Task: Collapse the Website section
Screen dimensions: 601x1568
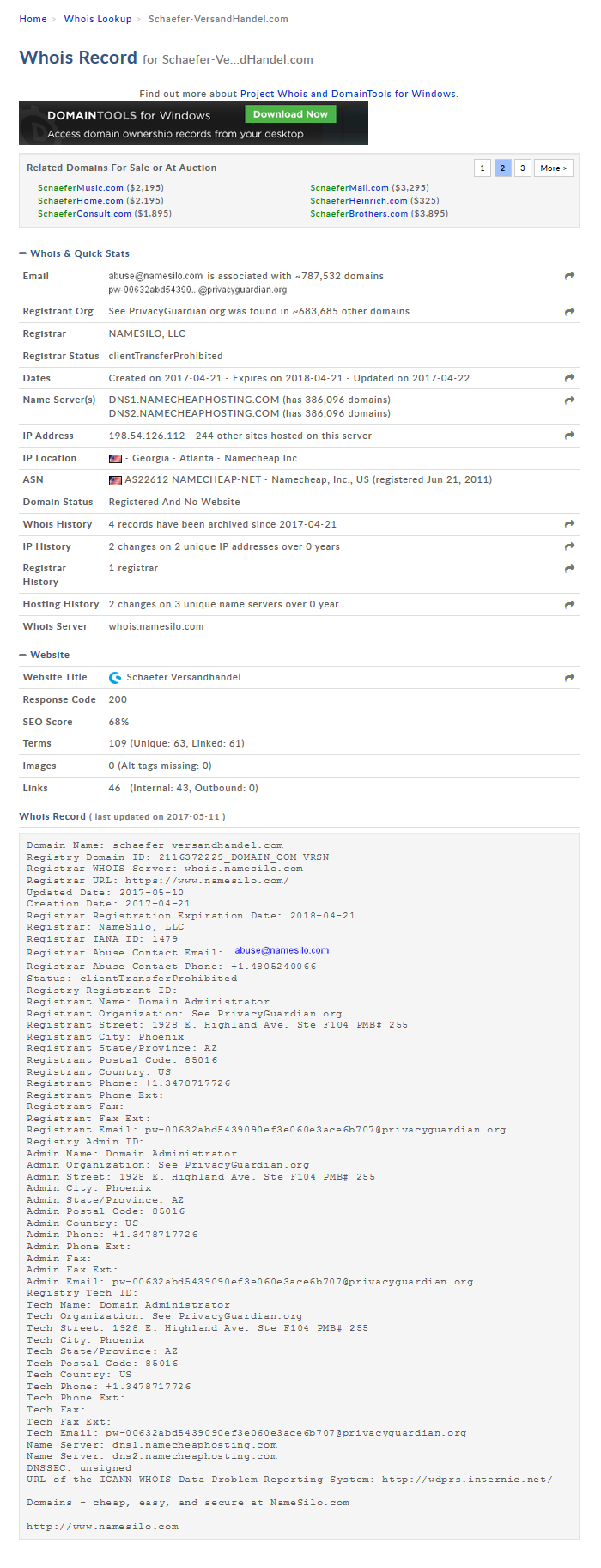Action: pos(23,656)
